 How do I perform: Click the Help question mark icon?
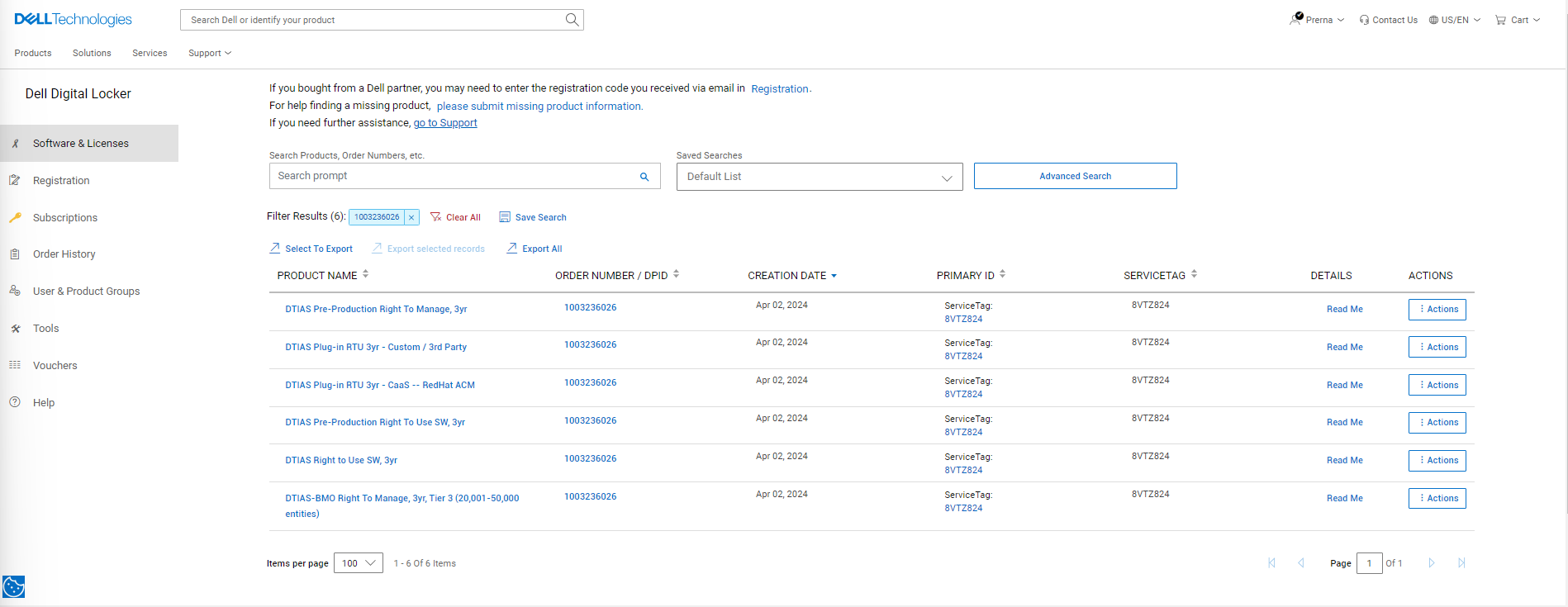coord(15,402)
